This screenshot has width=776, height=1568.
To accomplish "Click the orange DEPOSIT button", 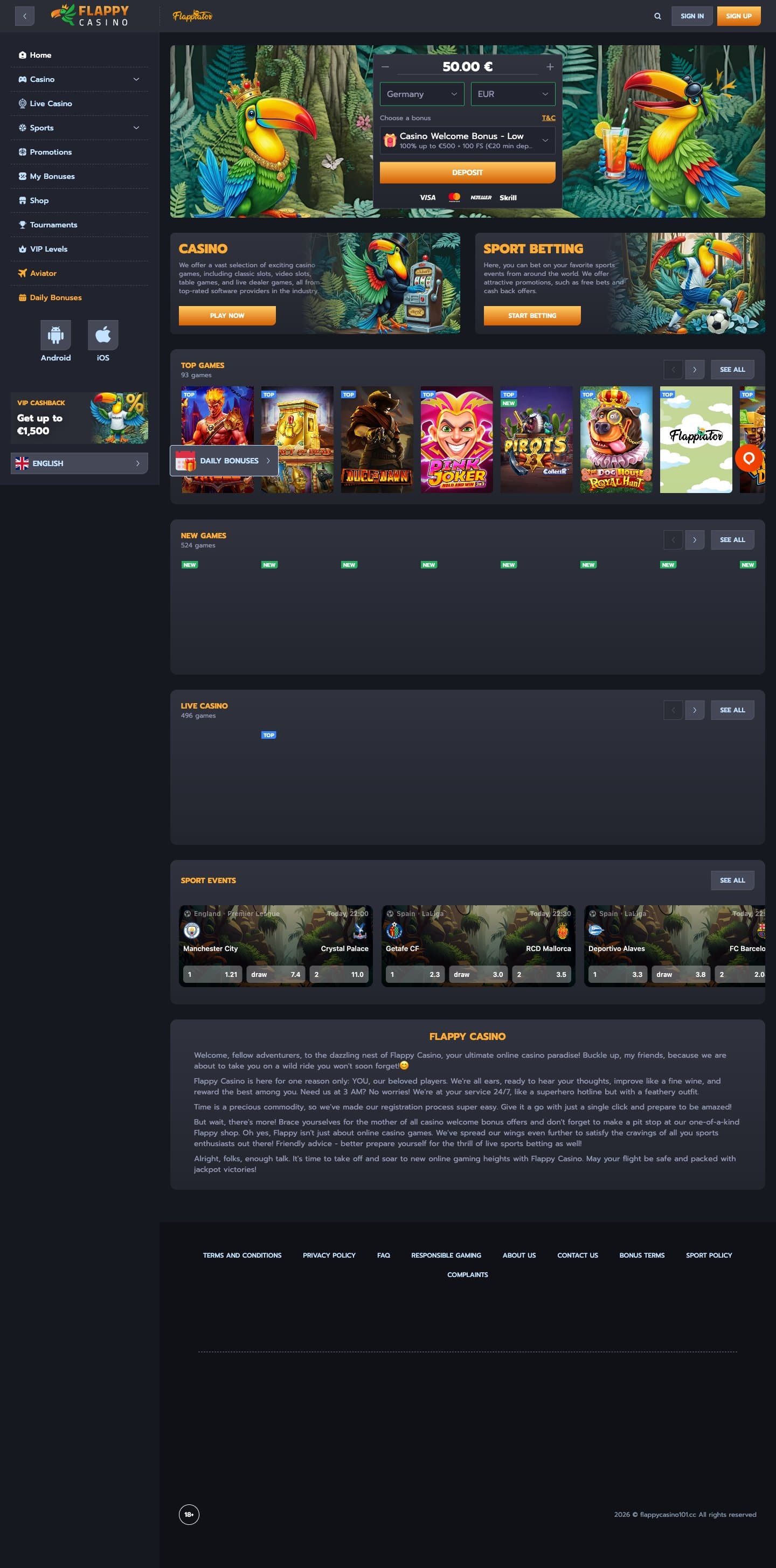I will [x=467, y=172].
